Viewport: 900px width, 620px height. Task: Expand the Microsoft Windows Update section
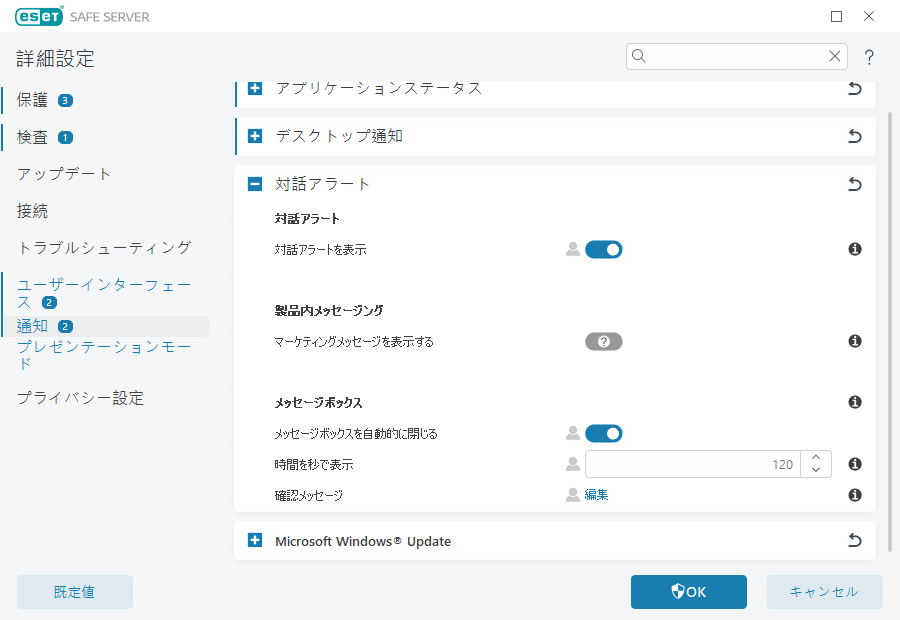coord(255,540)
